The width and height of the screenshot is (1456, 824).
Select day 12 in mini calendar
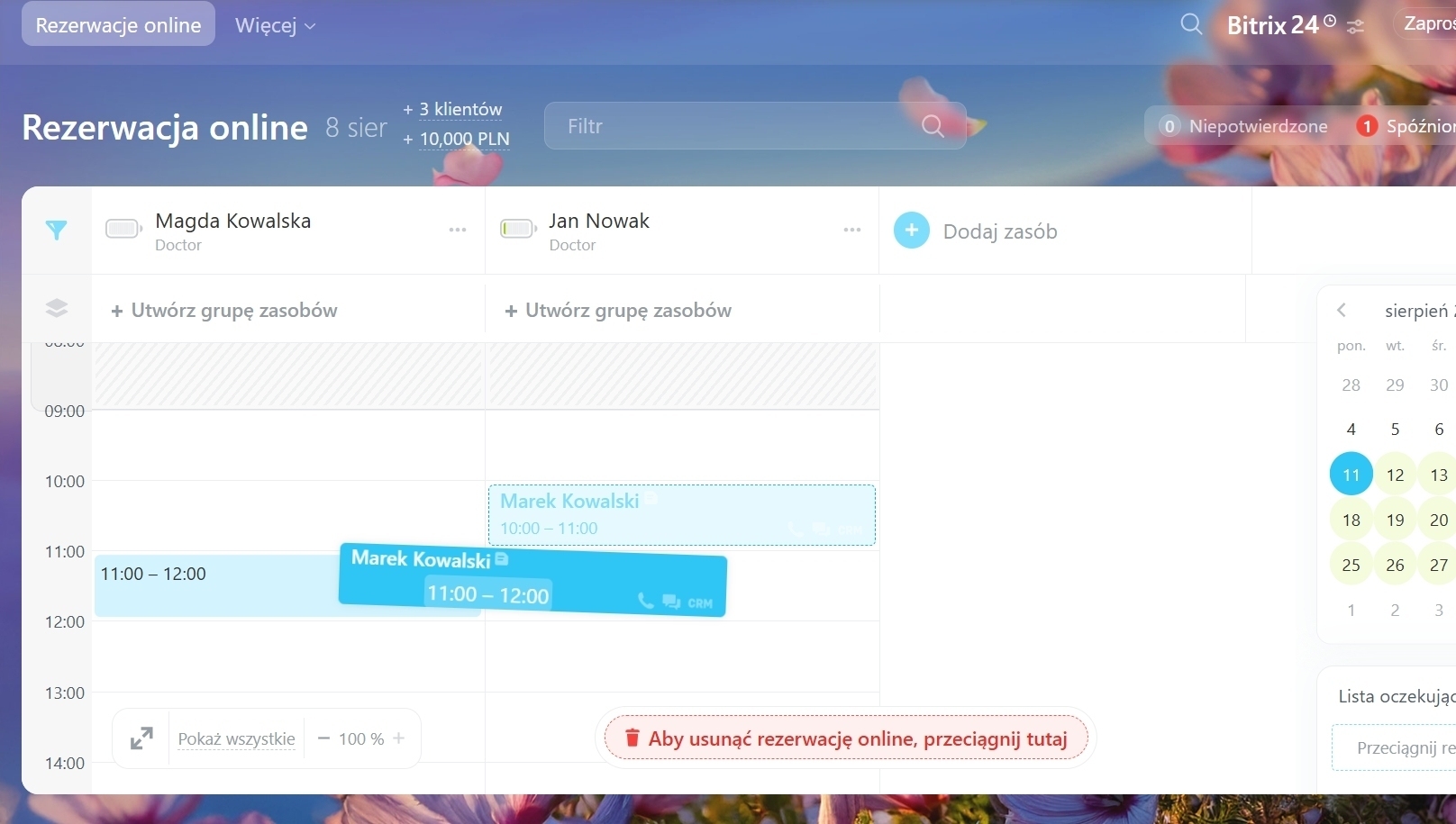point(1396,475)
